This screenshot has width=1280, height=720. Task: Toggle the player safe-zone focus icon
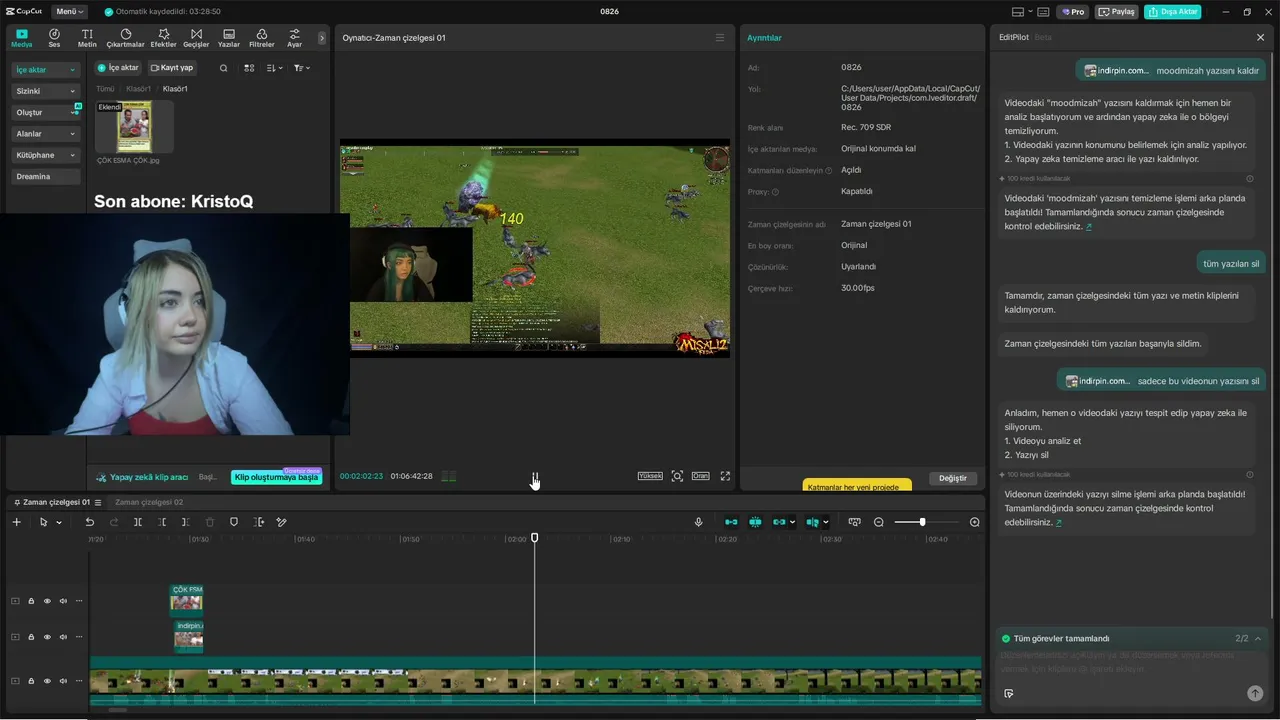pyautogui.click(x=677, y=476)
